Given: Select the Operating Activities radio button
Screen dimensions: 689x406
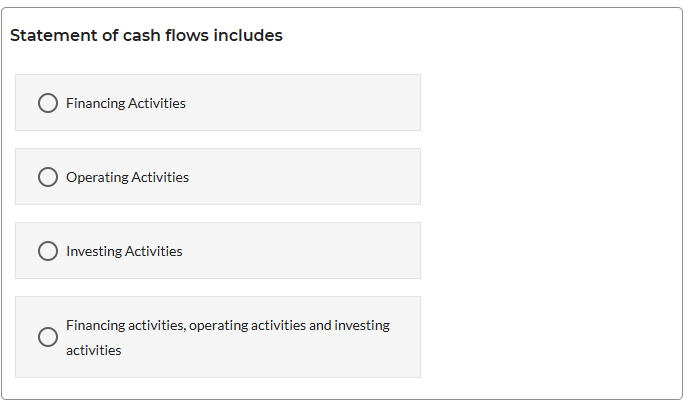Looking at the screenshot, I should coord(47,177).
